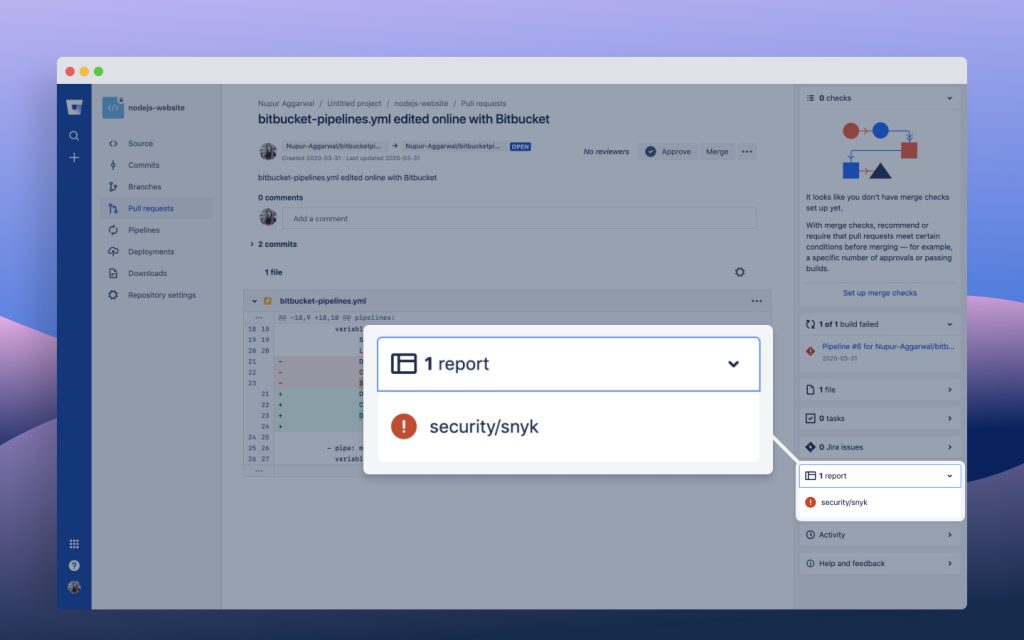
Task: Expand the 0 Jira issues panel
Action: pos(880,447)
